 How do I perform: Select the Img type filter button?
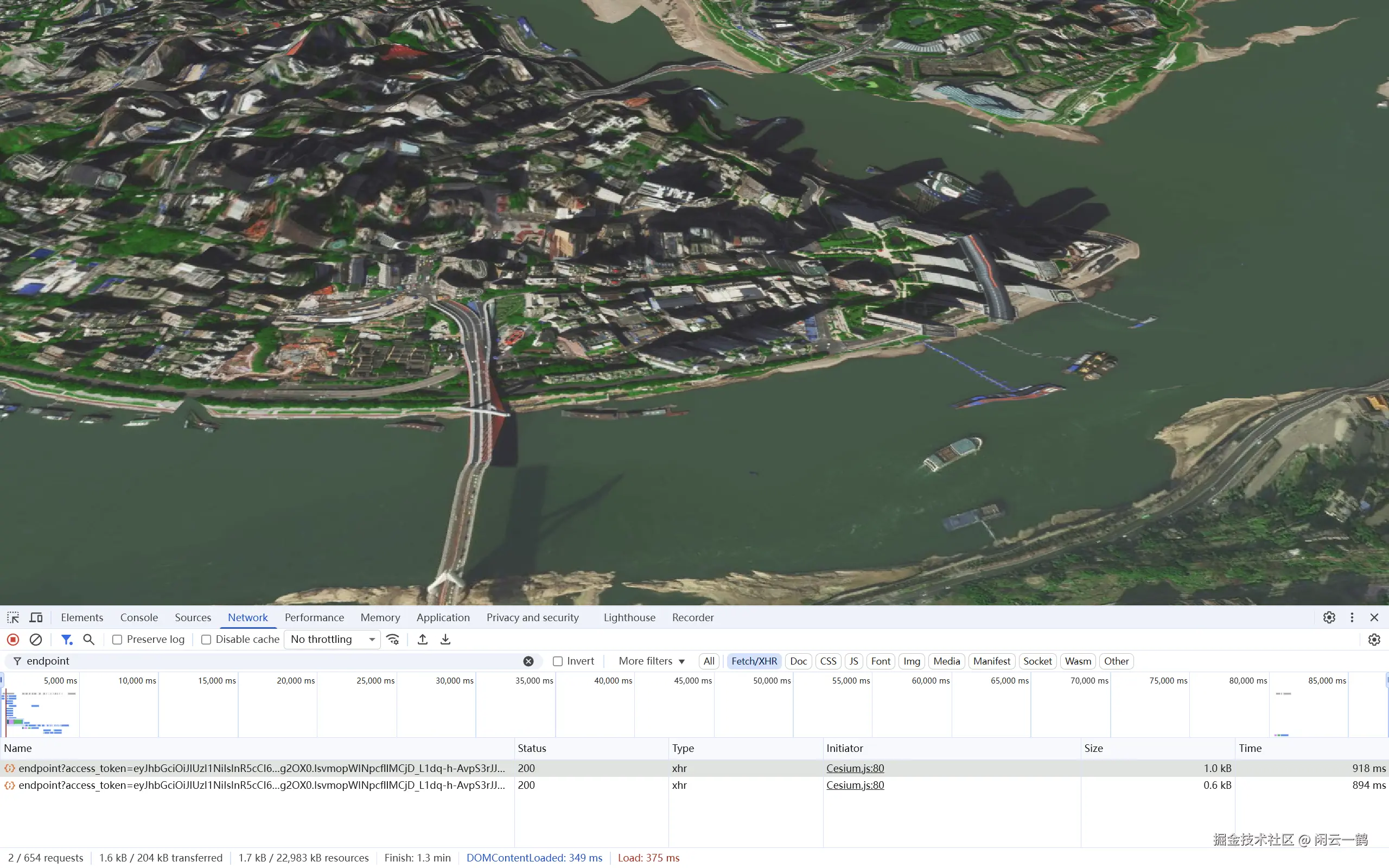click(x=911, y=661)
